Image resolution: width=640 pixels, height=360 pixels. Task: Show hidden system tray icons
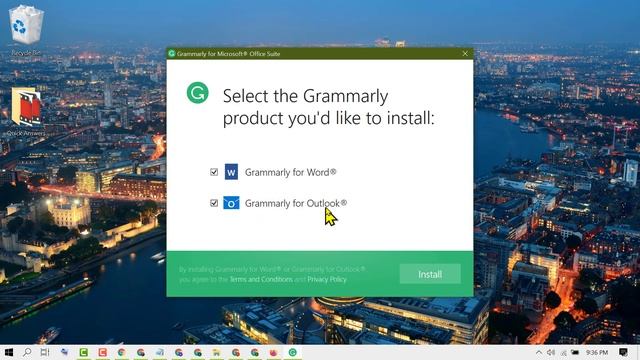click(x=539, y=352)
